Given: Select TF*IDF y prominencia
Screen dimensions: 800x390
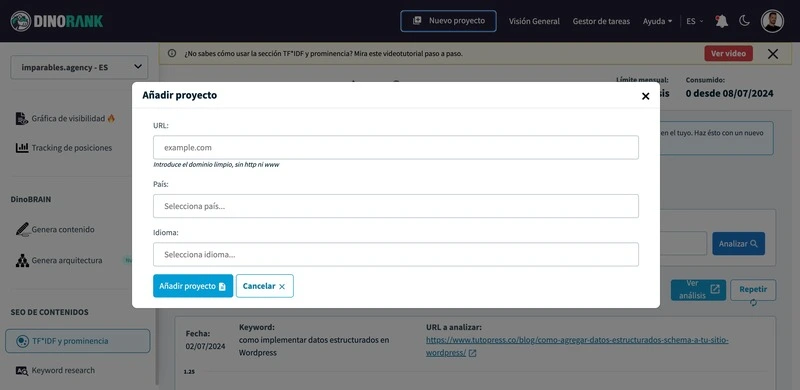Looking at the screenshot, I should [78, 341].
